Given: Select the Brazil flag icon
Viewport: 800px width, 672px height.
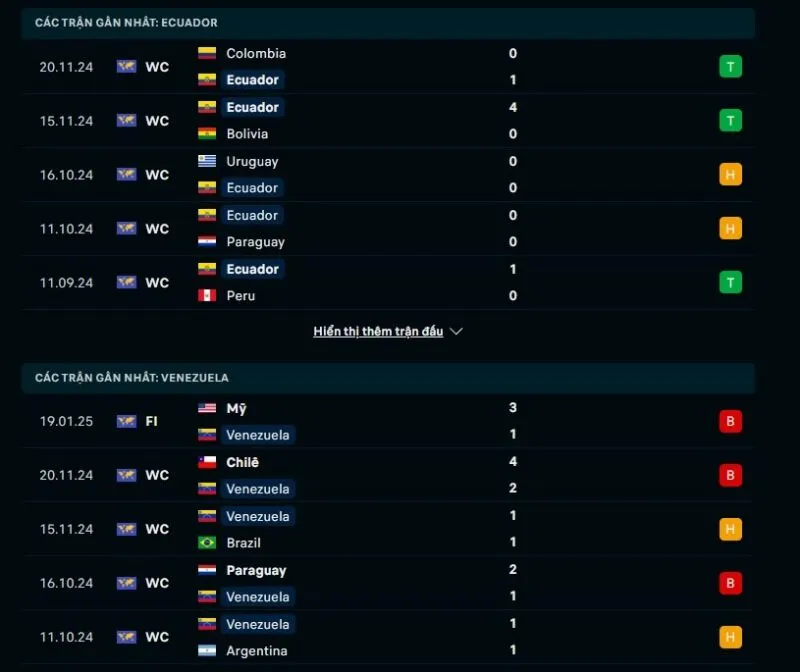Looking at the screenshot, I should [x=207, y=542].
